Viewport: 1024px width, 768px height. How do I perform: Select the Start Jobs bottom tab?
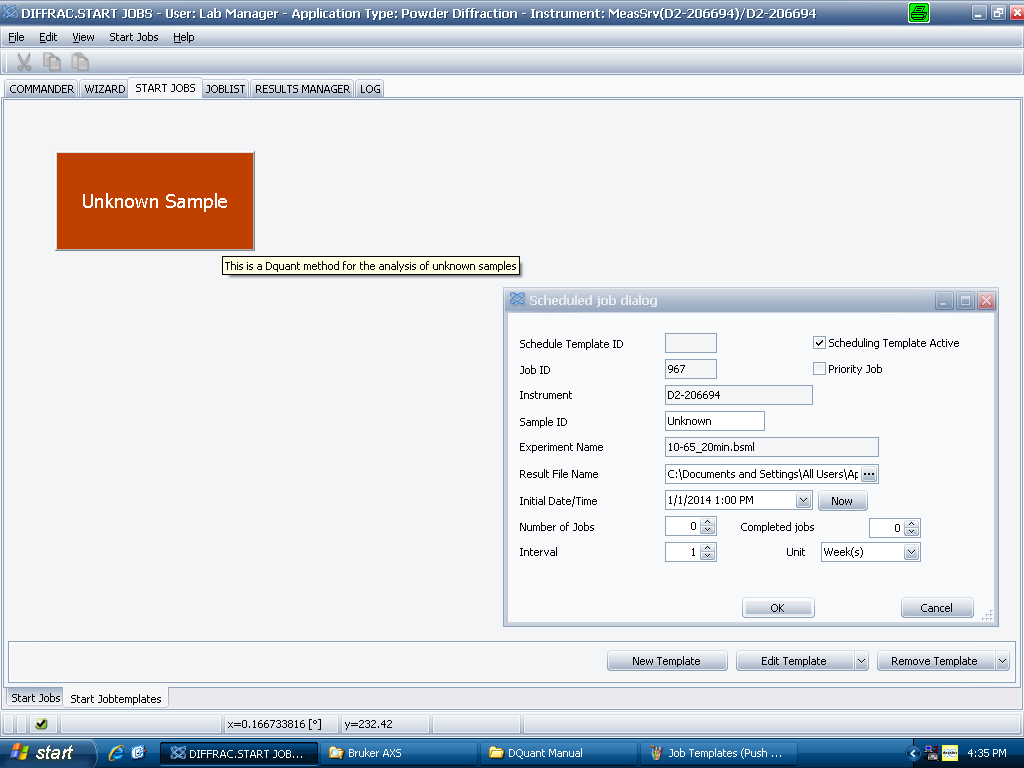pos(36,698)
